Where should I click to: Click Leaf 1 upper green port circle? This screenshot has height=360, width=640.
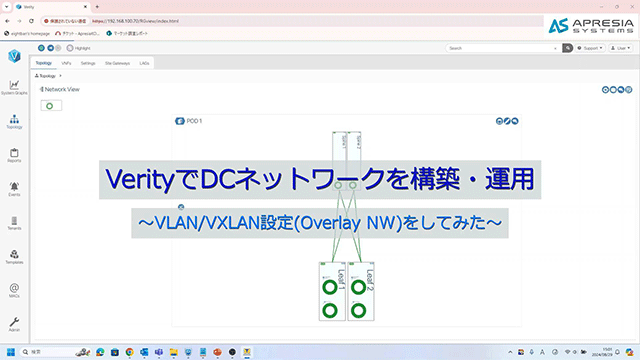(x=330, y=287)
